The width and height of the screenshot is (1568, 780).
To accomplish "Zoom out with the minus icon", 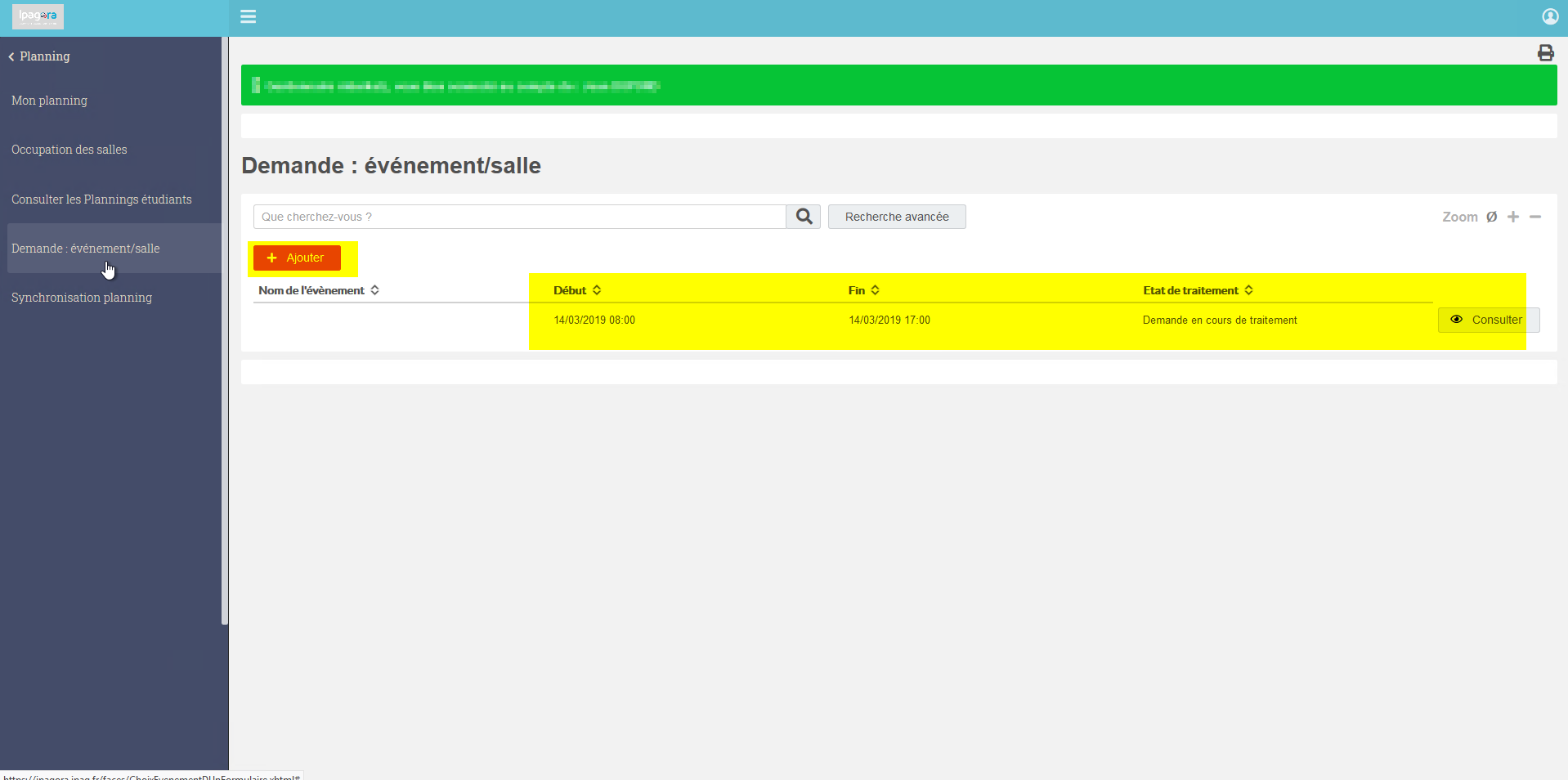I will pyautogui.click(x=1535, y=217).
